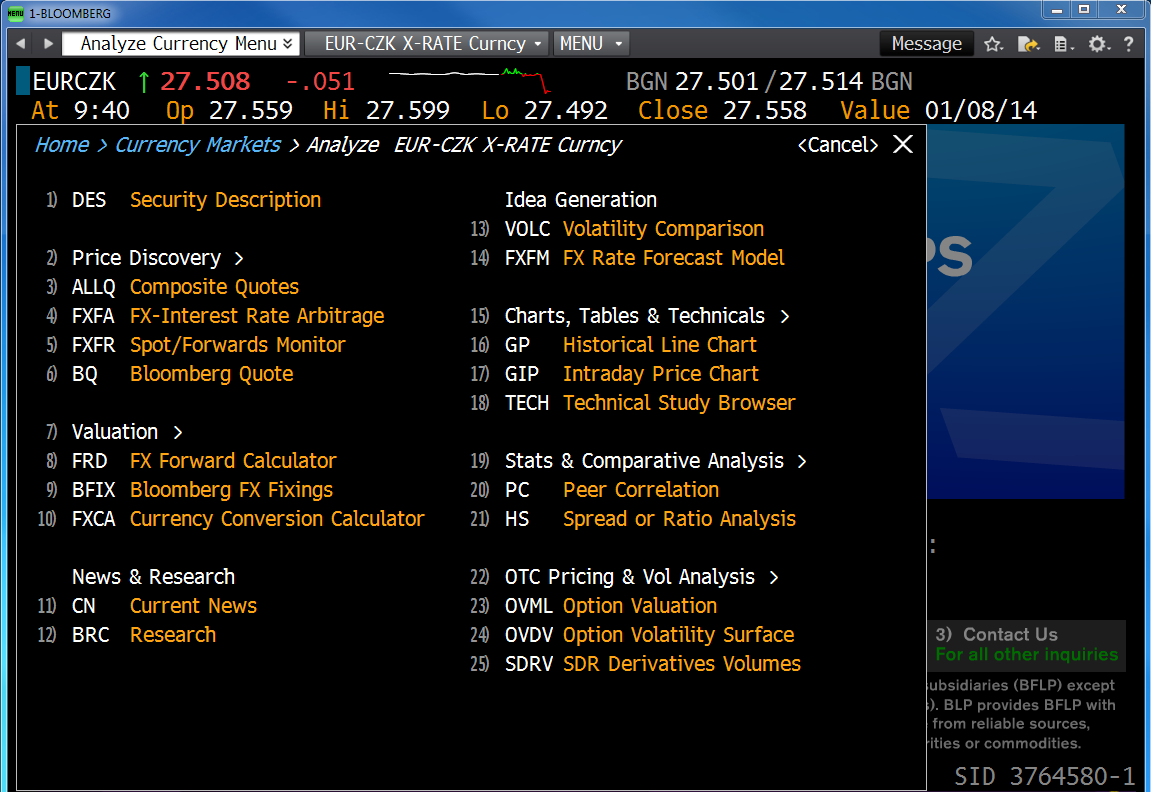Click the Value date 01/08/14

(981, 111)
